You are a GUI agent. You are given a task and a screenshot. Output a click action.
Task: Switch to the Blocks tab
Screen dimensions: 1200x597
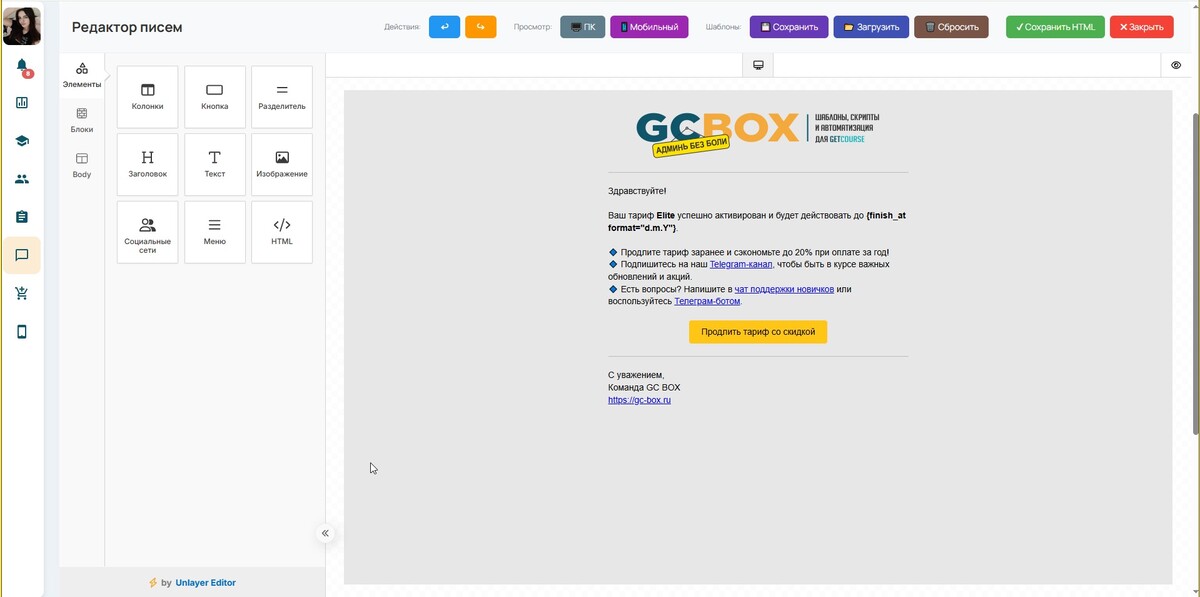(x=82, y=120)
